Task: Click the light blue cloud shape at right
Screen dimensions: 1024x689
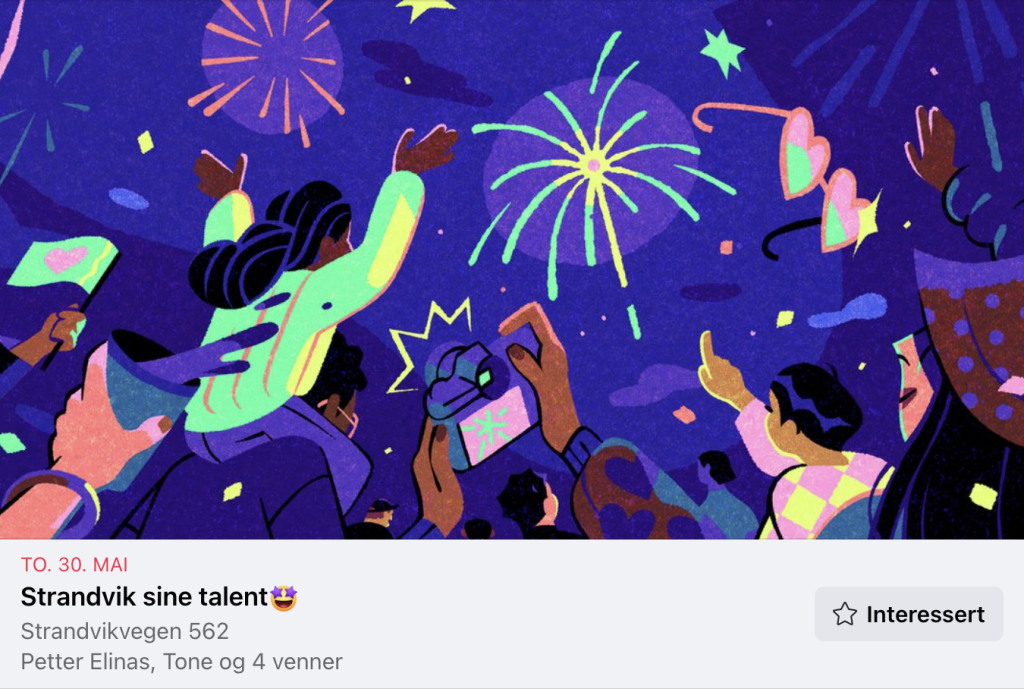Action: (848, 310)
